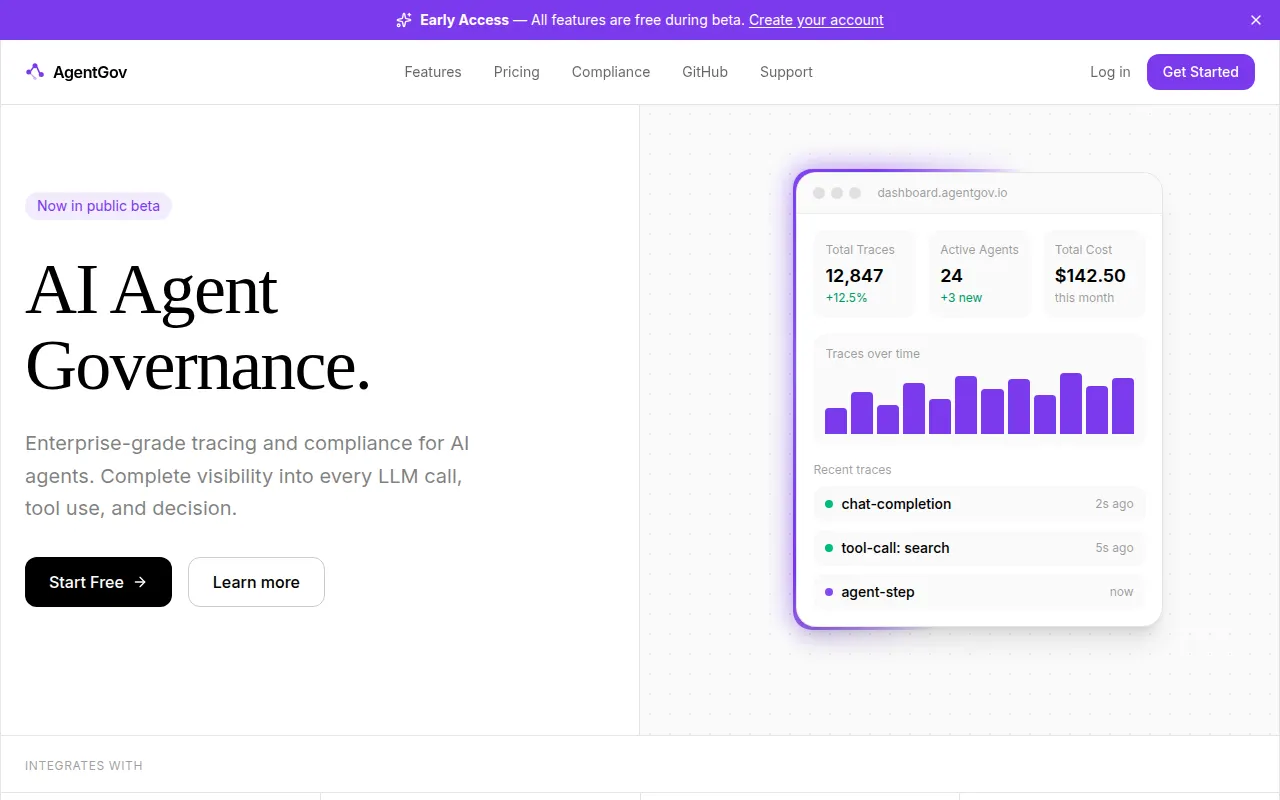Click the AgentGov brand name
Viewport: 1280px width, 800px height.
pyautogui.click(x=90, y=72)
